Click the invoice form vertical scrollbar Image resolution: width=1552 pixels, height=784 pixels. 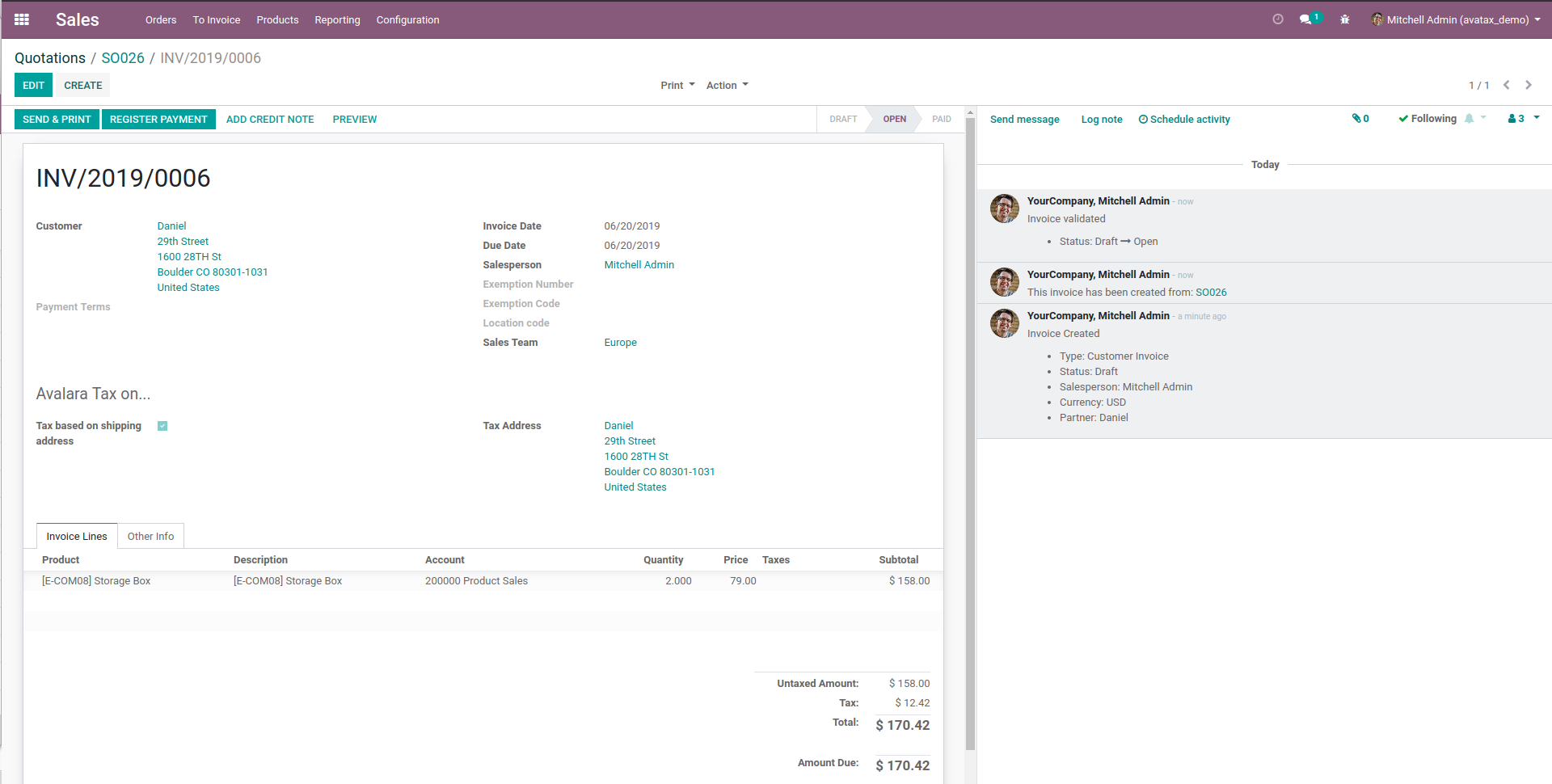pos(970,436)
